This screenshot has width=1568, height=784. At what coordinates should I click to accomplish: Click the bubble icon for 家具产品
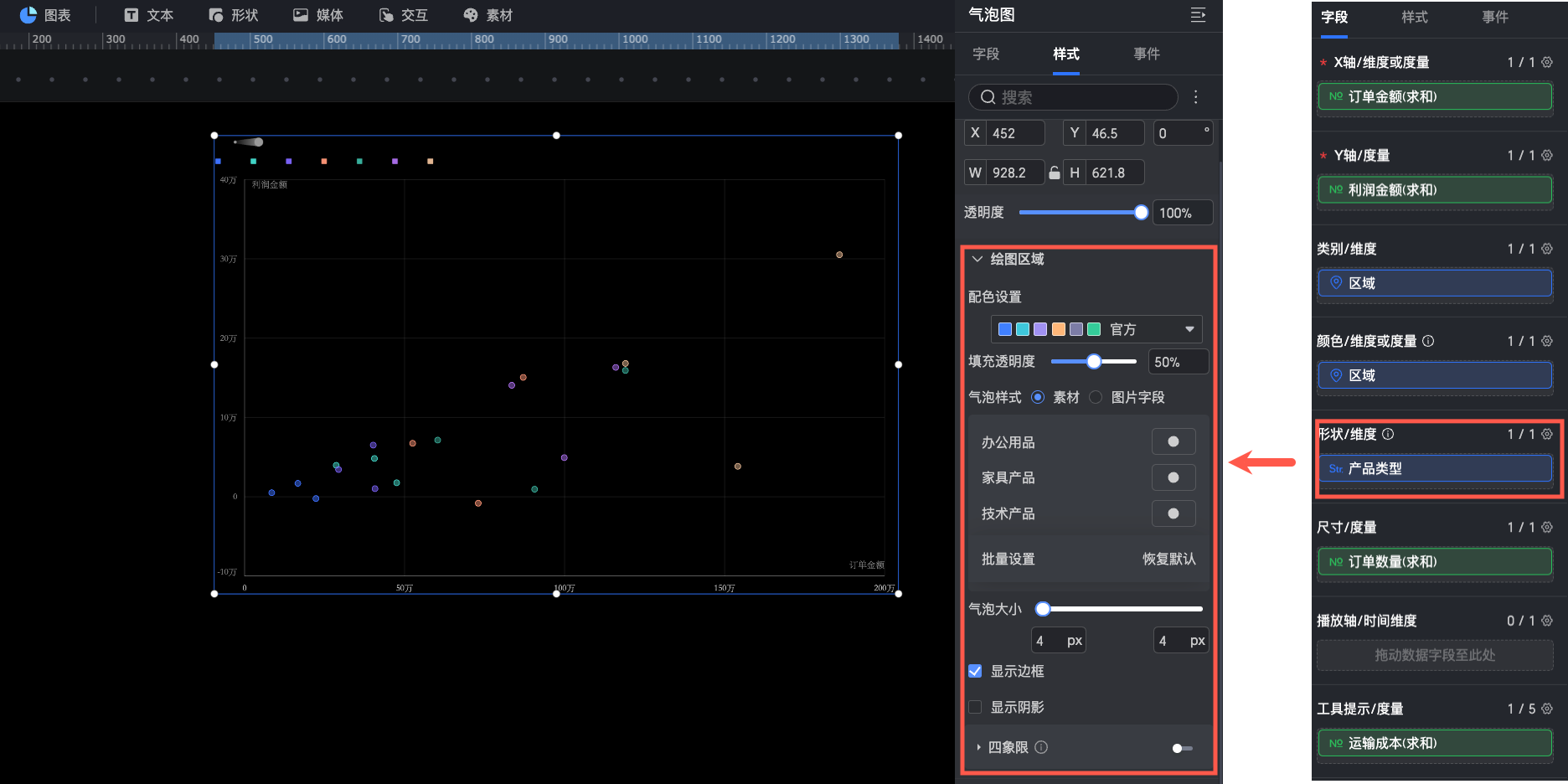point(1173,477)
